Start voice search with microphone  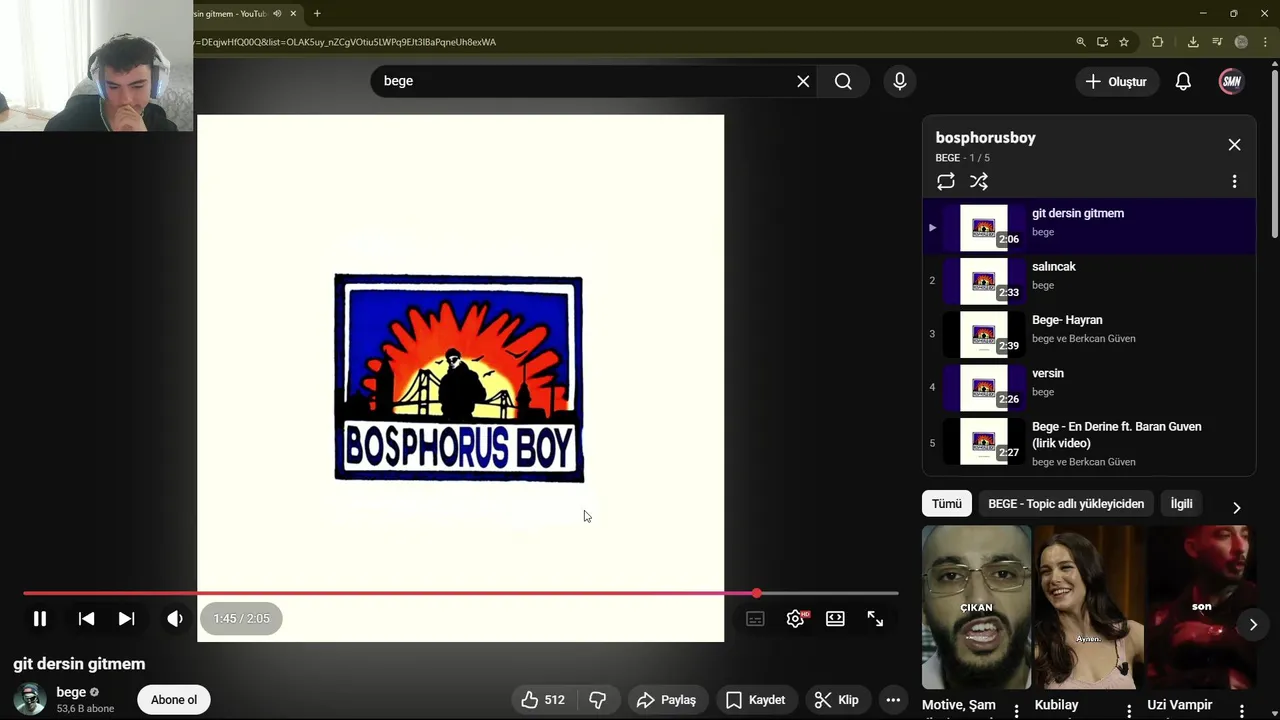point(900,81)
